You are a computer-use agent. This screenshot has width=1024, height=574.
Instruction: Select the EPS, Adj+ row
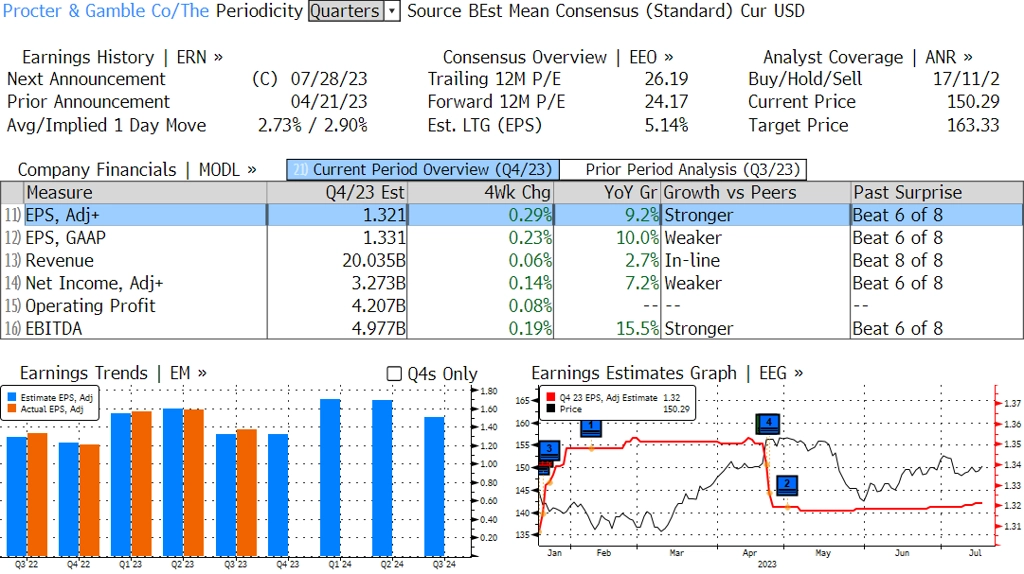pos(512,215)
